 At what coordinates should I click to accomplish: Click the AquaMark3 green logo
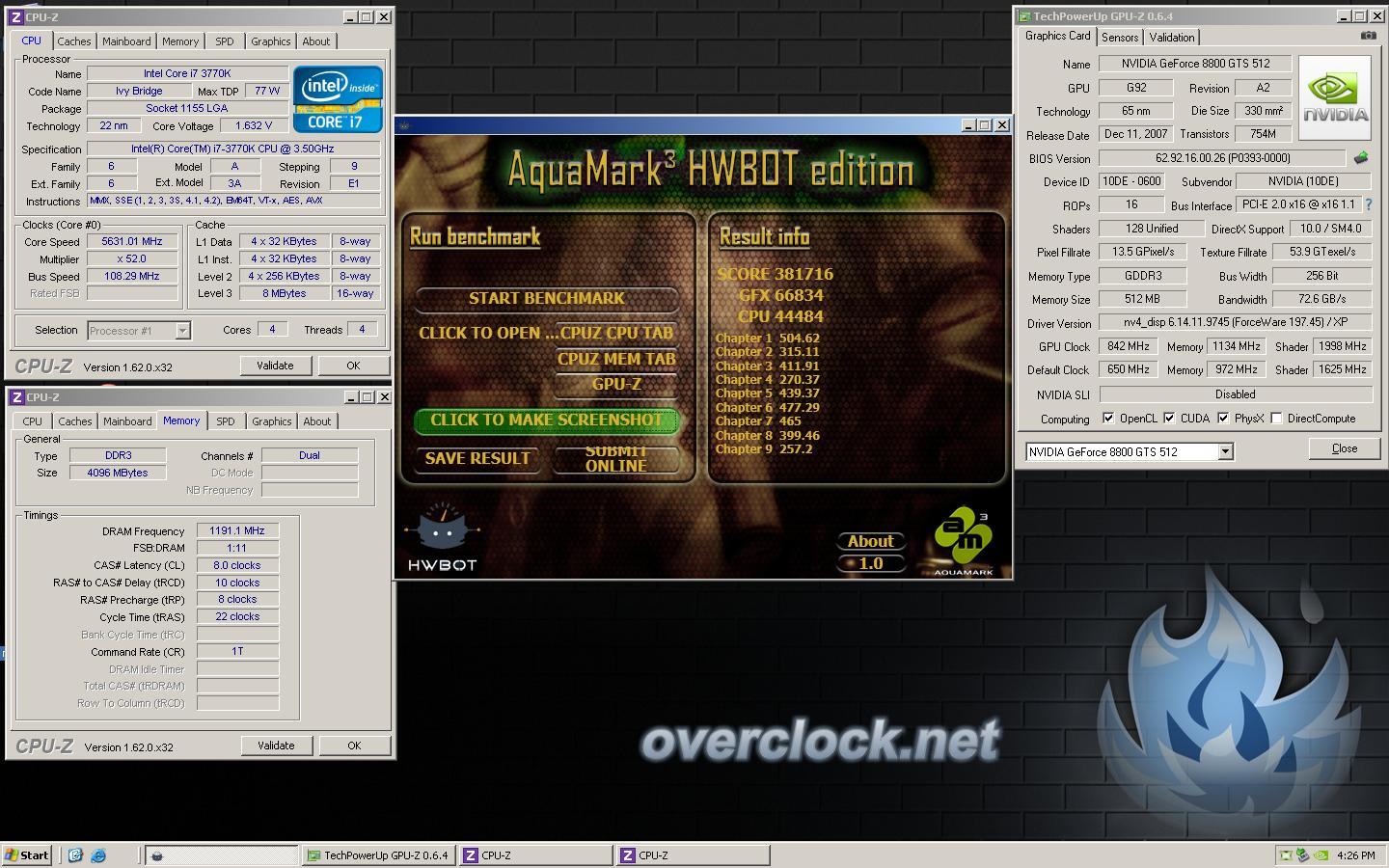click(963, 541)
